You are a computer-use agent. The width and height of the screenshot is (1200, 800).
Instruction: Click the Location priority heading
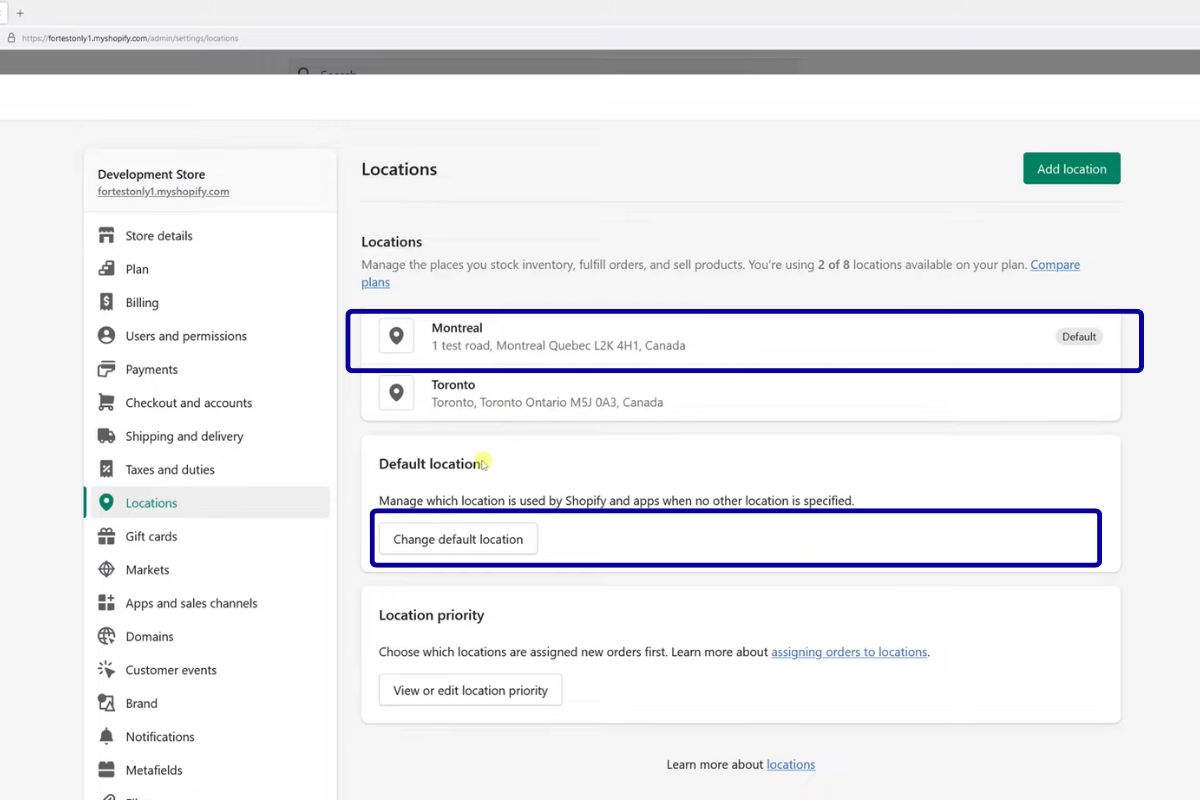(431, 615)
